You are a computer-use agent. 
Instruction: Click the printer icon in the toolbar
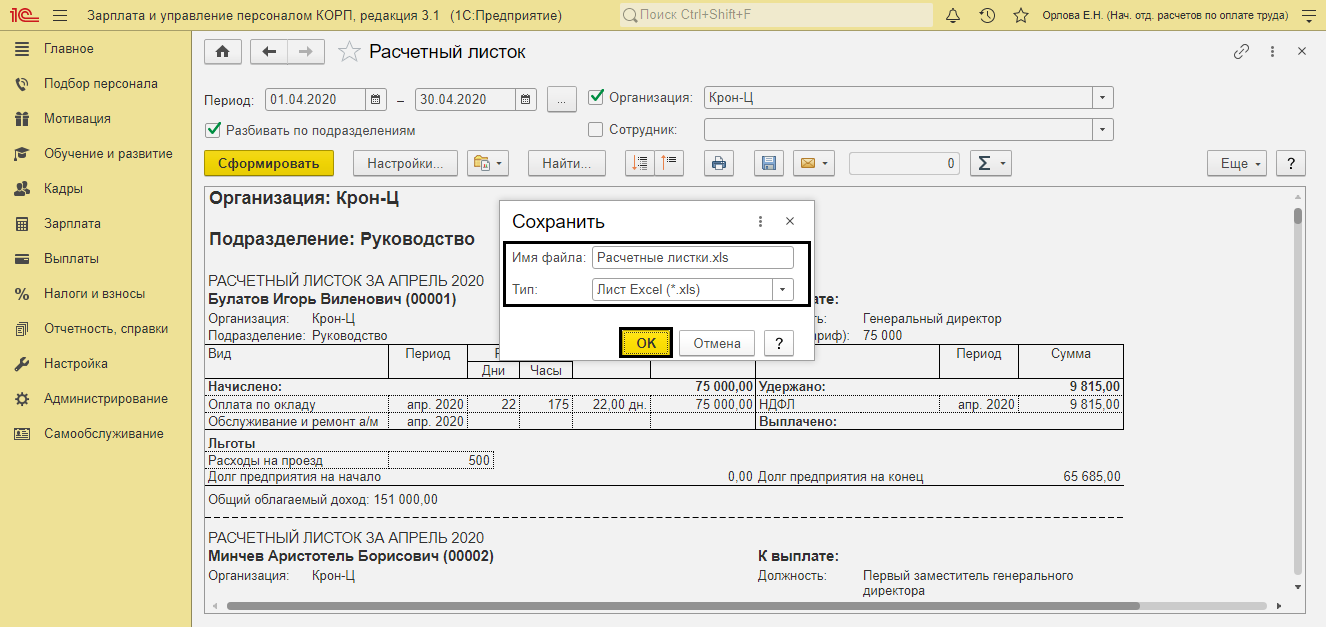pos(719,164)
